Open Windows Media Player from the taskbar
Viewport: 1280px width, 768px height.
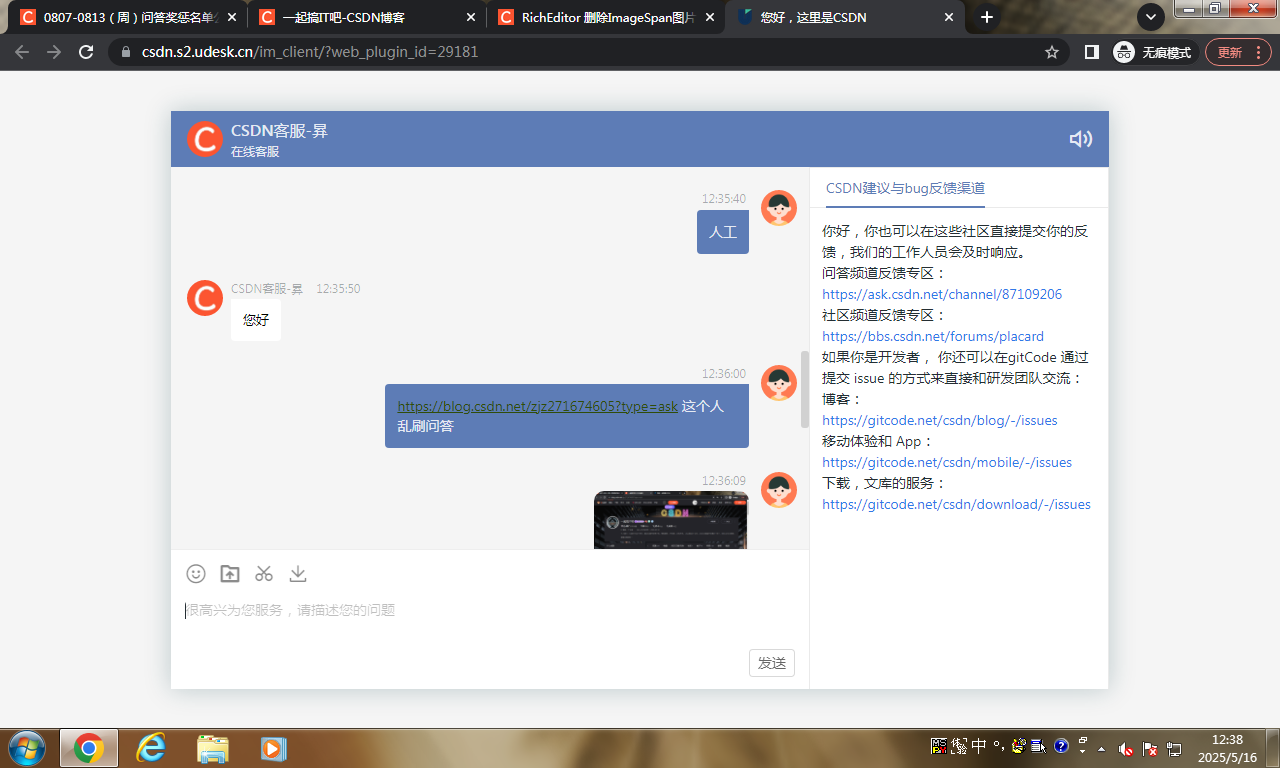click(x=273, y=748)
